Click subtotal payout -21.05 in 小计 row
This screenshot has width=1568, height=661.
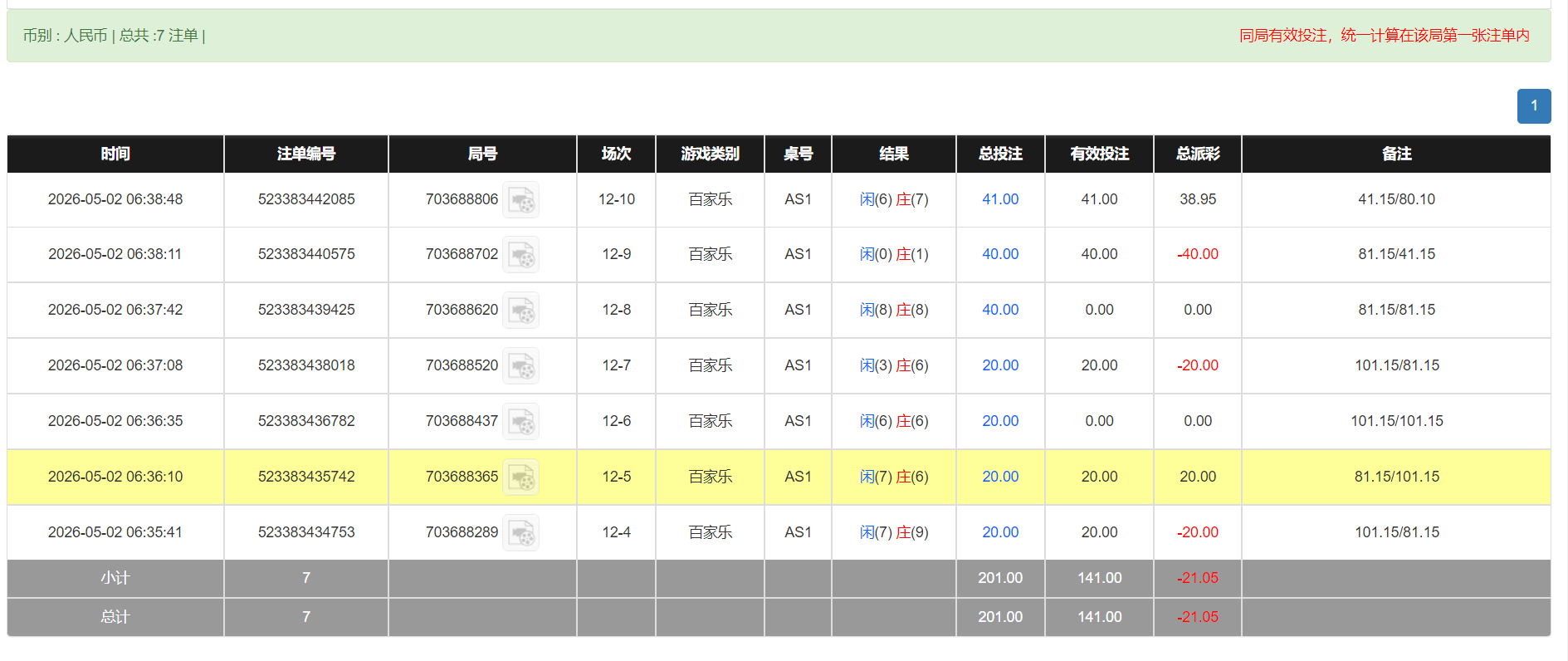1198,578
